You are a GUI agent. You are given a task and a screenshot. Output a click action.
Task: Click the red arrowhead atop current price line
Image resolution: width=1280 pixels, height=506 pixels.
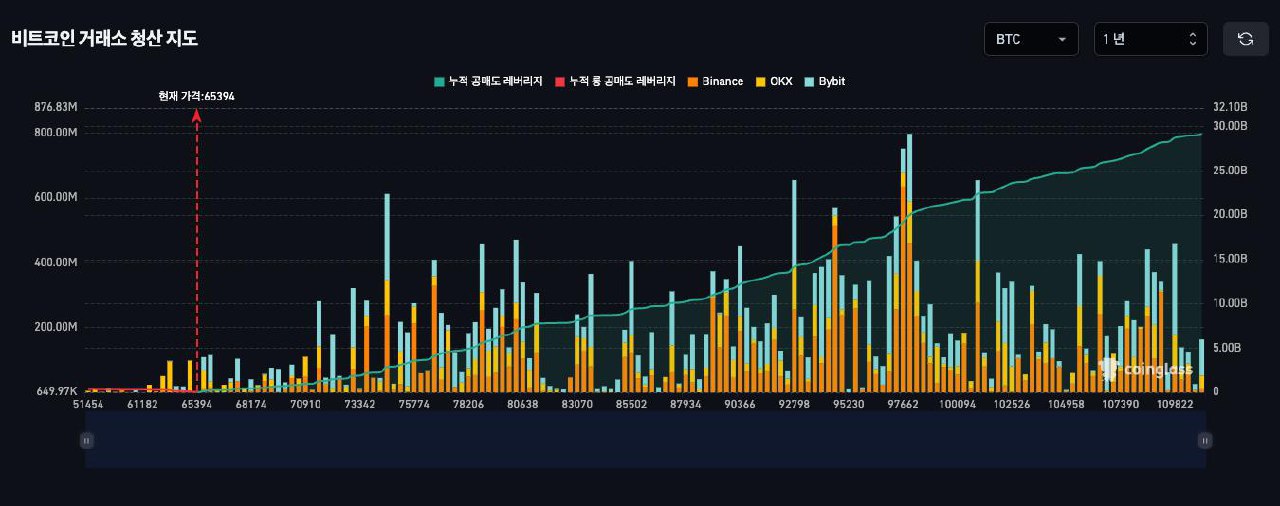pos(197,115)
